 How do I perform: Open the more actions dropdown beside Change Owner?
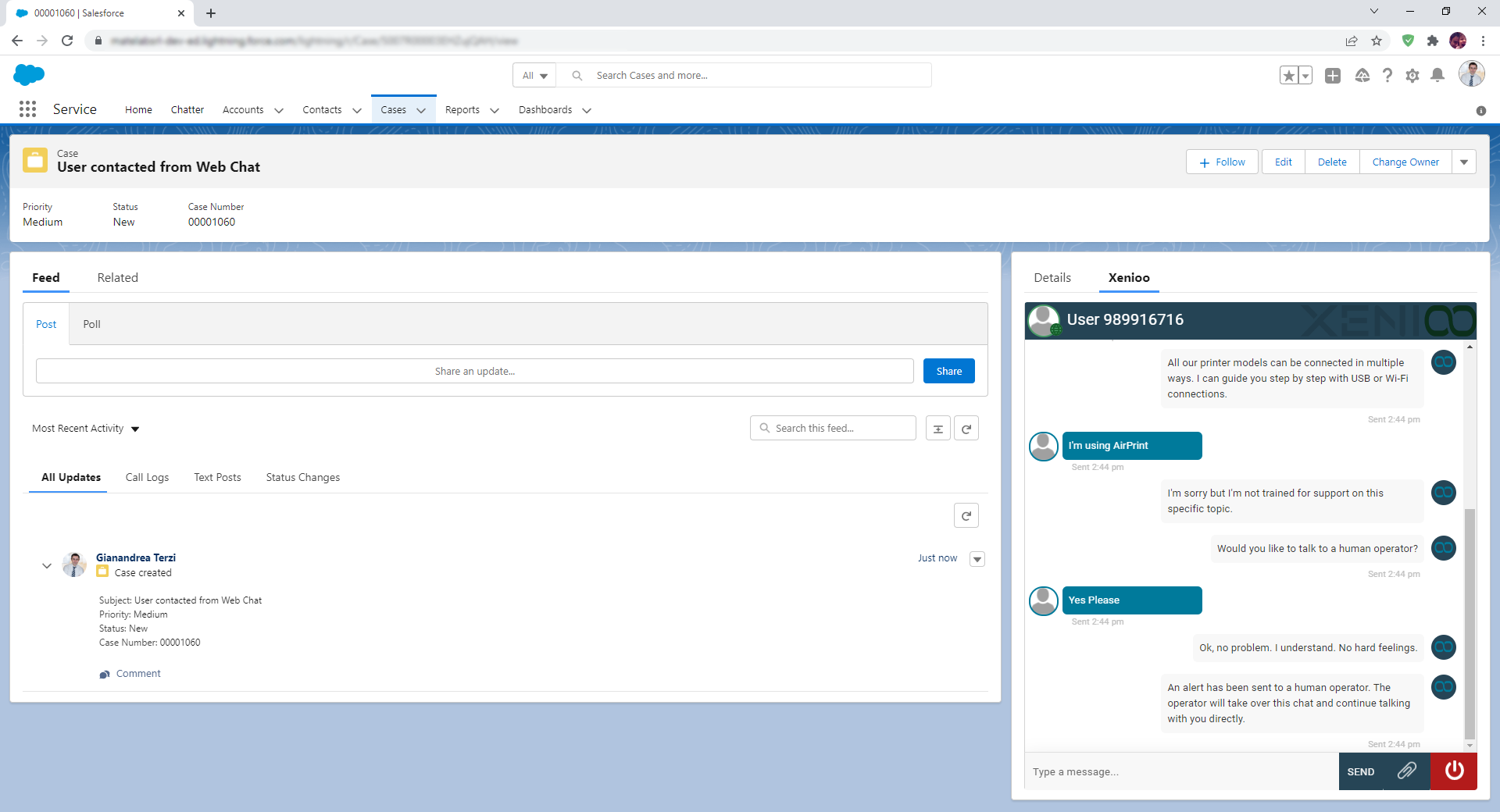[x=1463, y=162]
